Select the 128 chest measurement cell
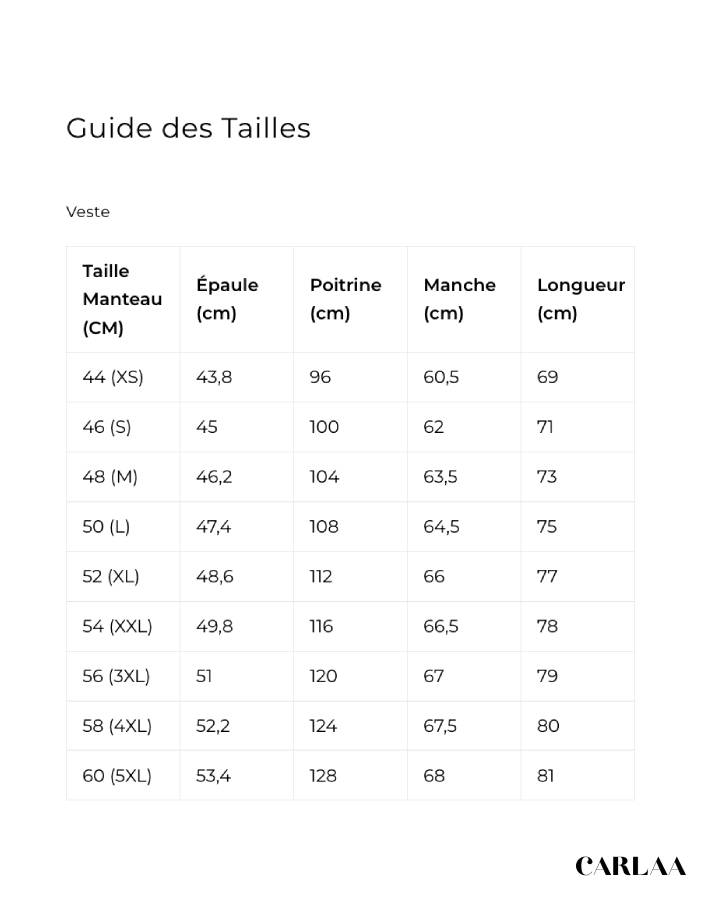Screen dimensions: 720x900 tap(323, 776)
